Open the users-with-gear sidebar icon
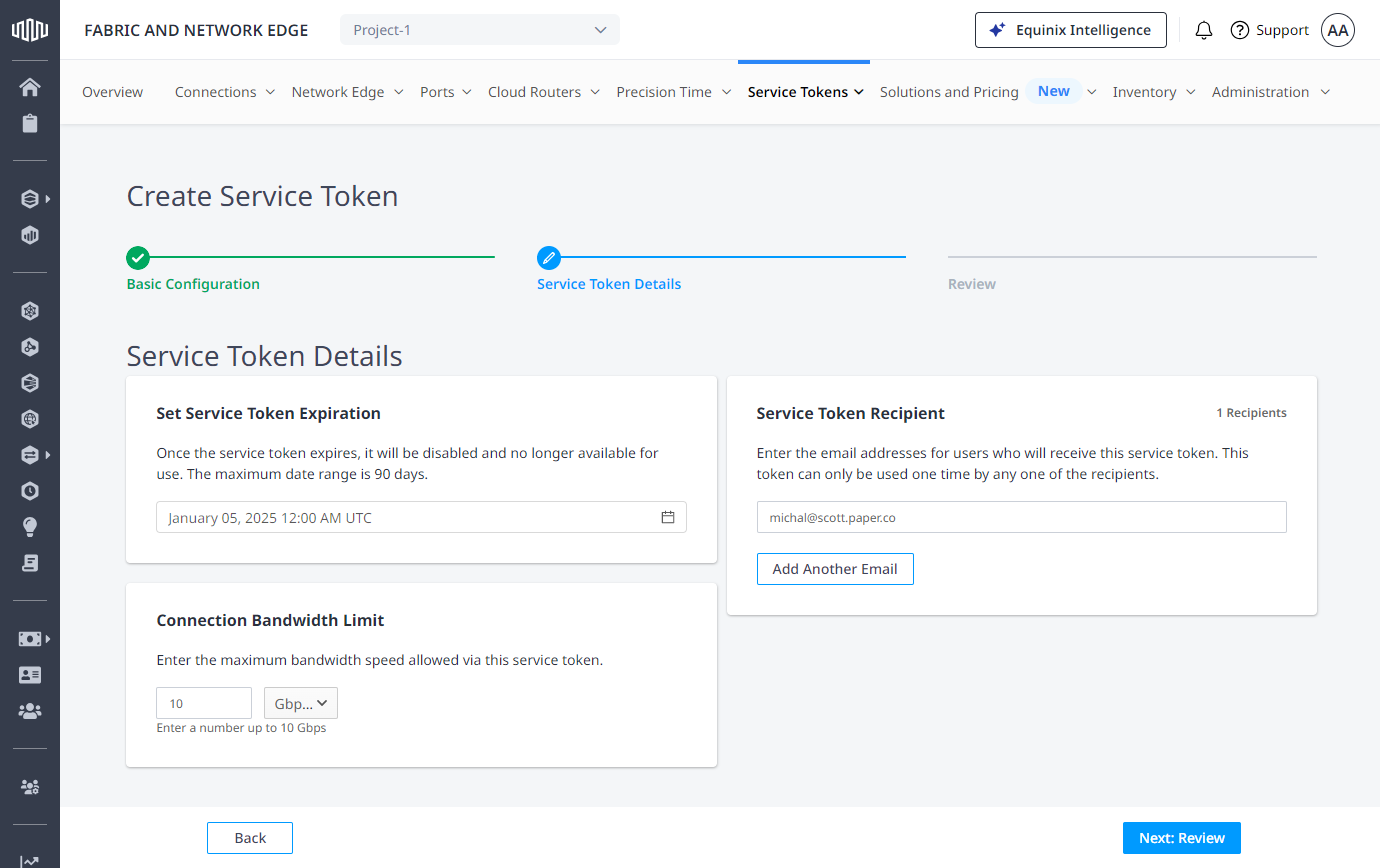Image resolution: width=1380 pixels, height=868 pixels. pos(30,787)
